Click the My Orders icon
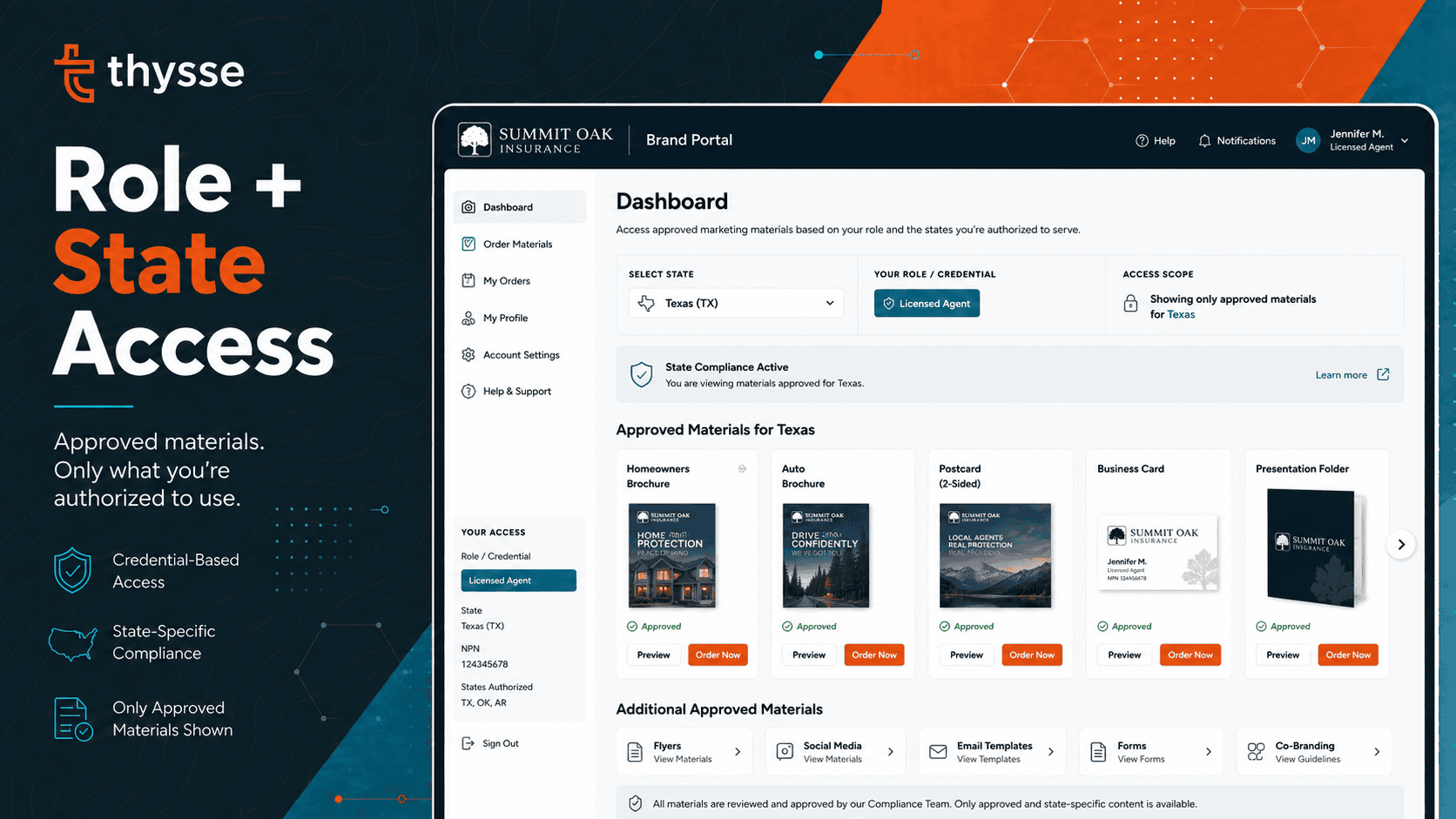Screen dimensions: 1456x819 (468, 280)
